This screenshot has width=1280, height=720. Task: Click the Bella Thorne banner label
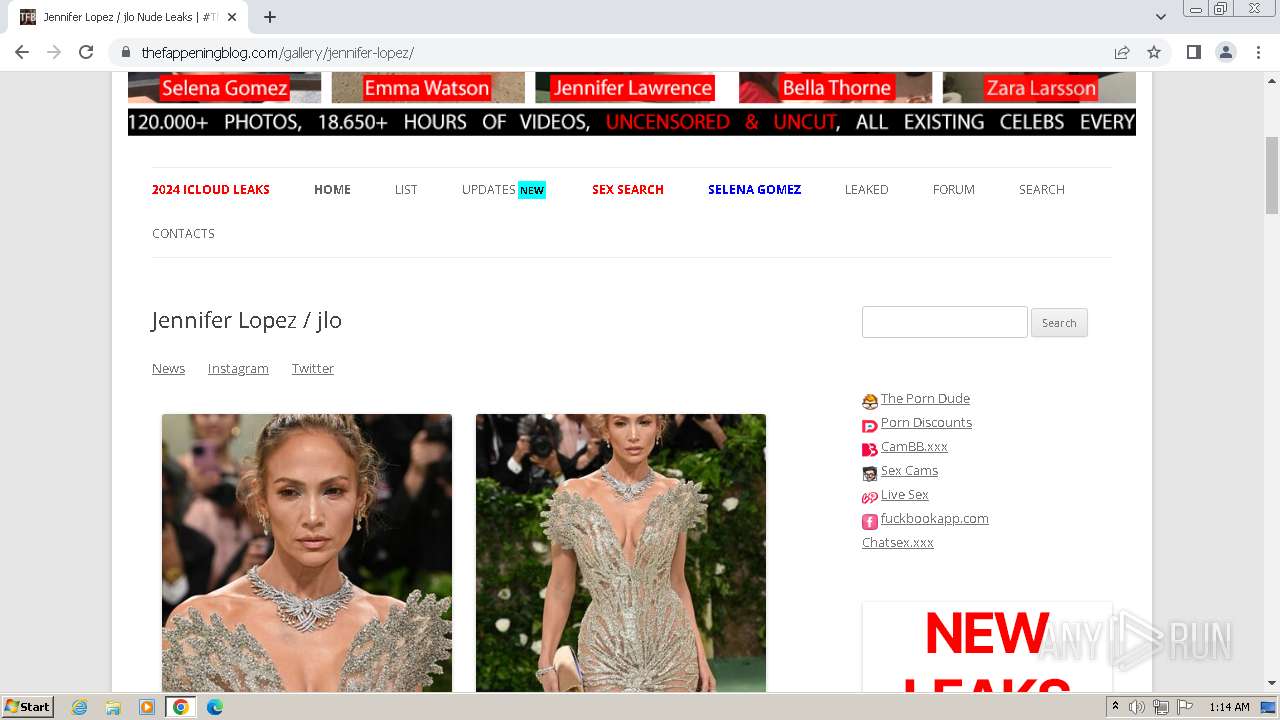[x=836, y=88]
